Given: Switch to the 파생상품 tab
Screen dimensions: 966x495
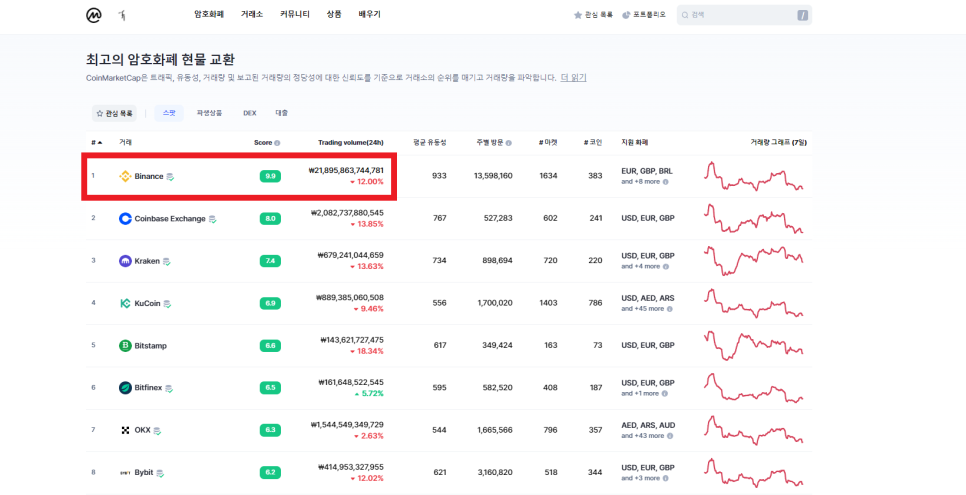Looking at the screenshot, I should [209, 113].
